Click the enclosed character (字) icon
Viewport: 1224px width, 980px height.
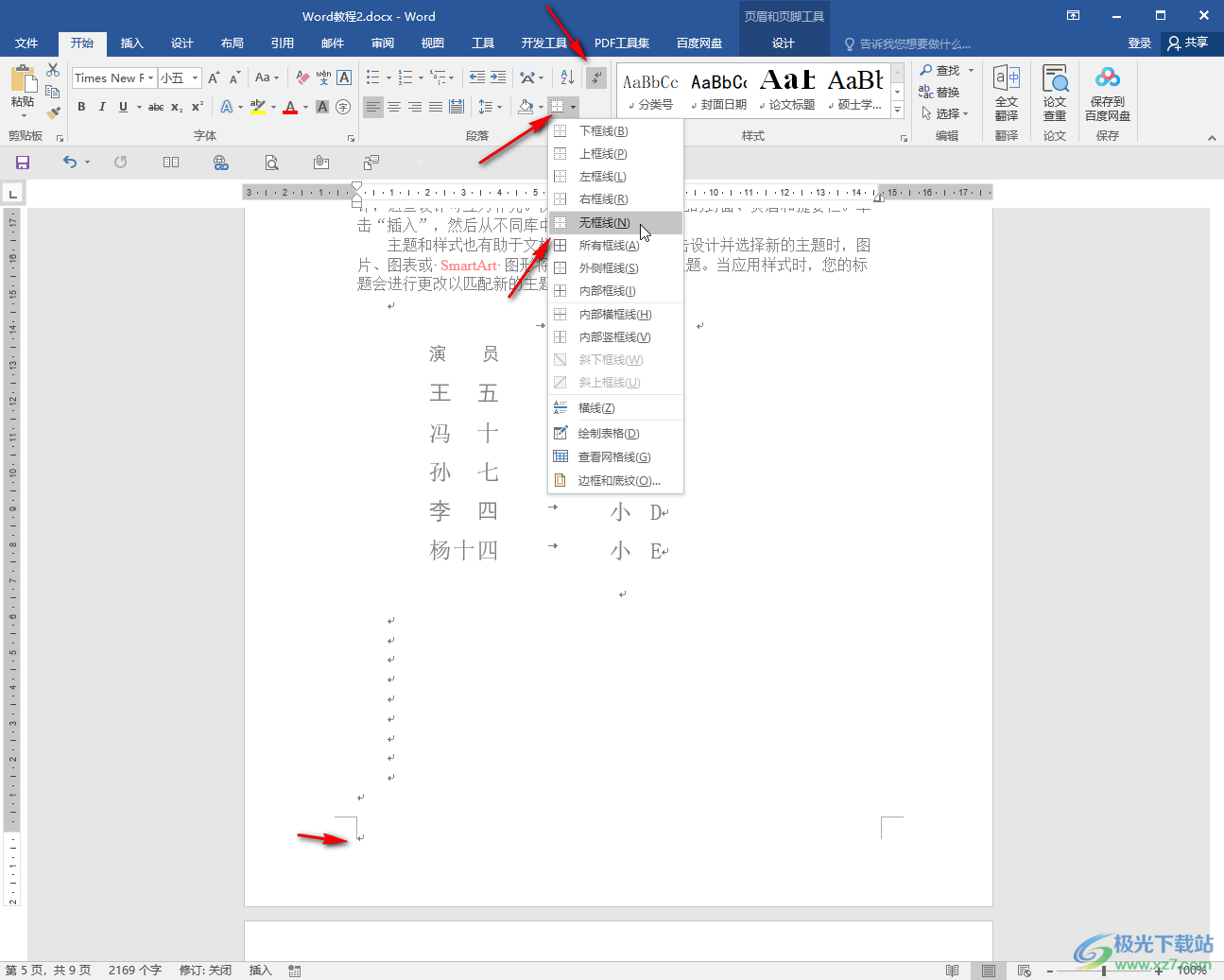pyautogui.click(x=343, y=107)
